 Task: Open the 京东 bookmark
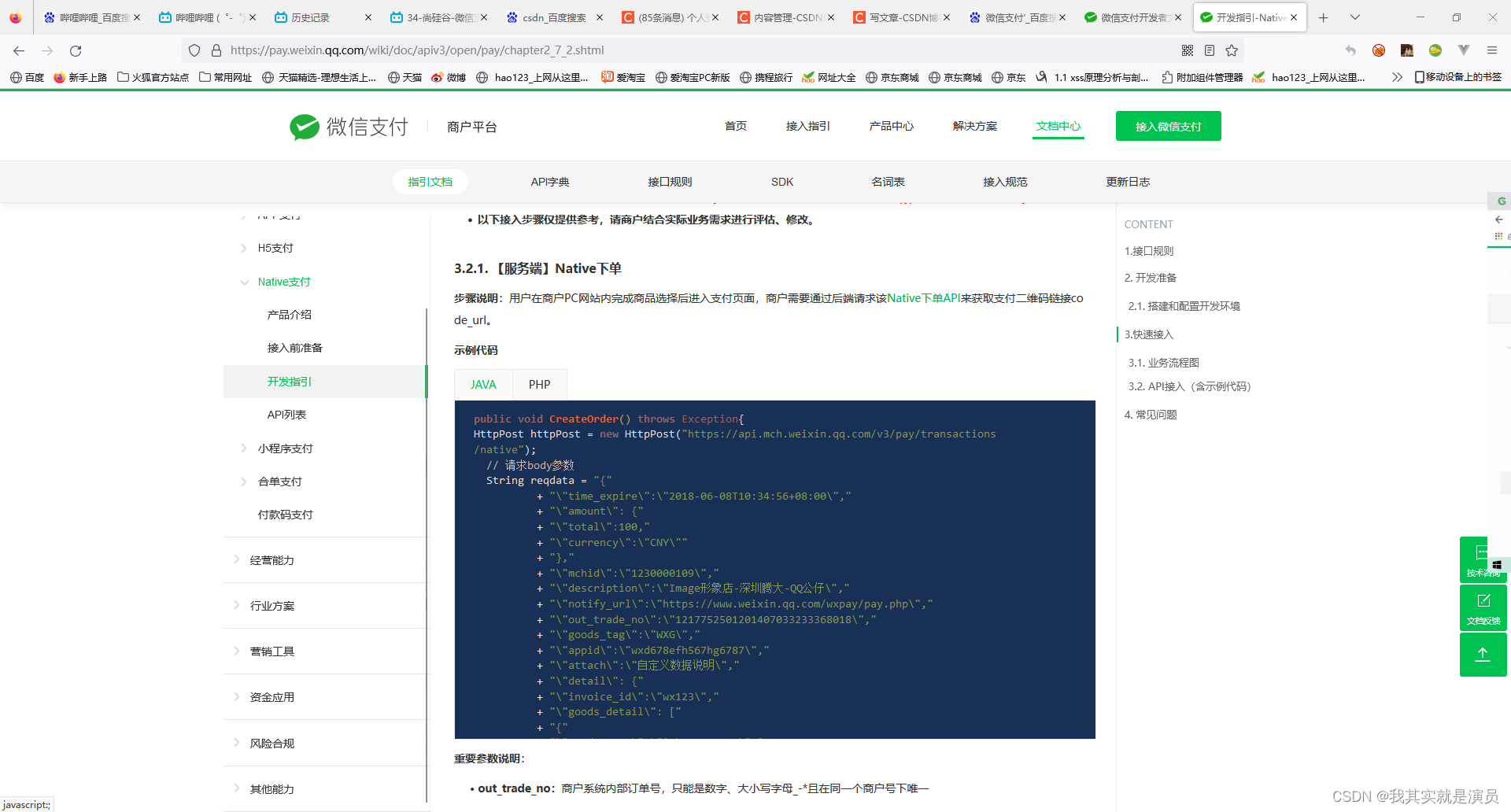coord(1009,77)
